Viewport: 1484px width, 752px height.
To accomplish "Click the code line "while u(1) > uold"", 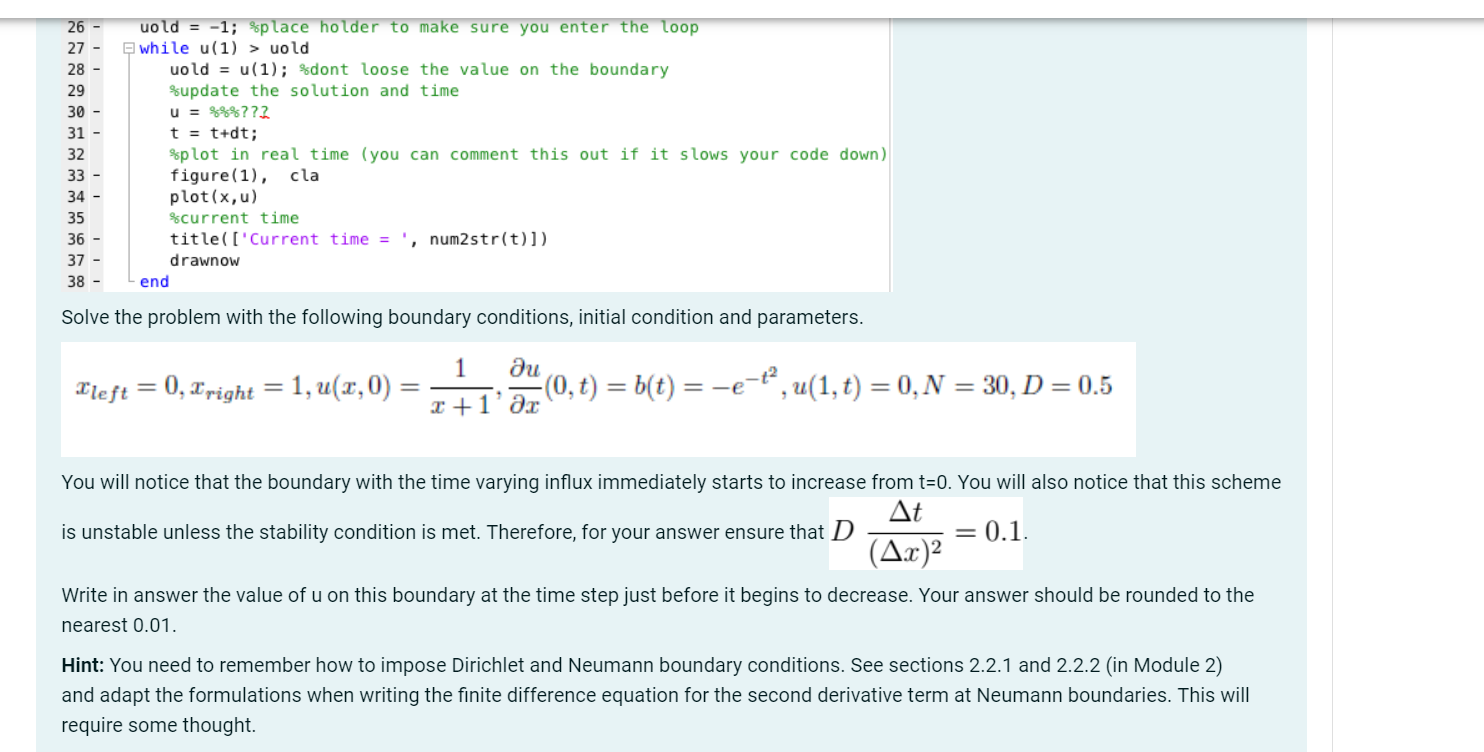I will pos(224,48).
